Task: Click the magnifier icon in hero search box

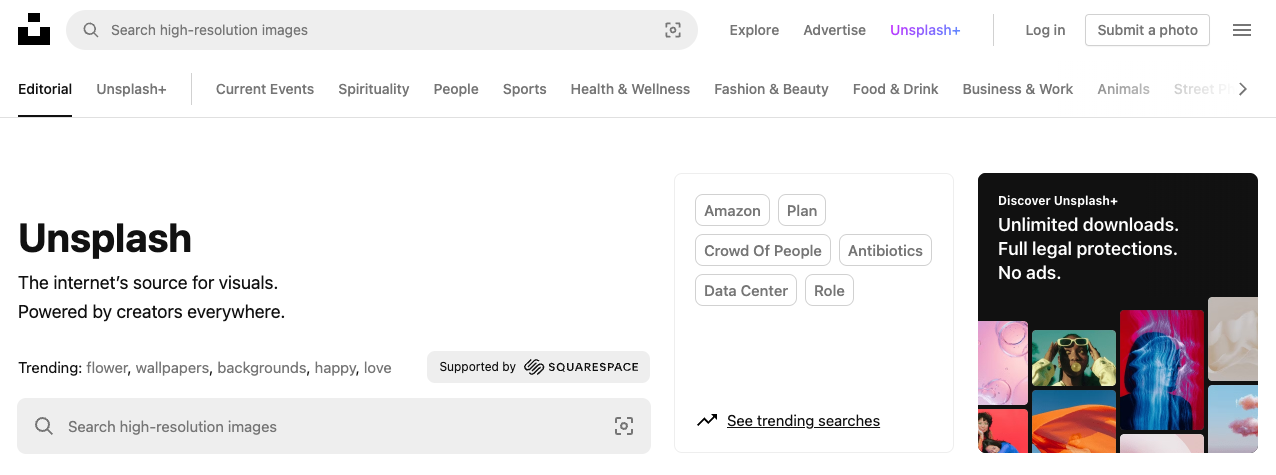Action: pyautogui.click(x=44, y=426)
